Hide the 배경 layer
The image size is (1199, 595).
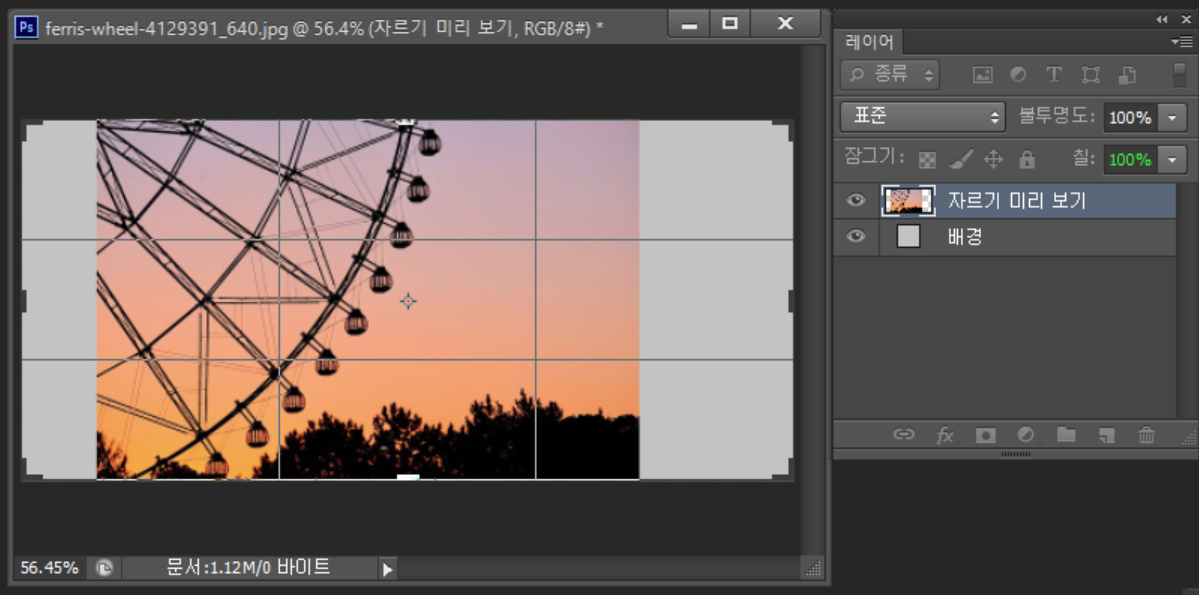point(856,236)
